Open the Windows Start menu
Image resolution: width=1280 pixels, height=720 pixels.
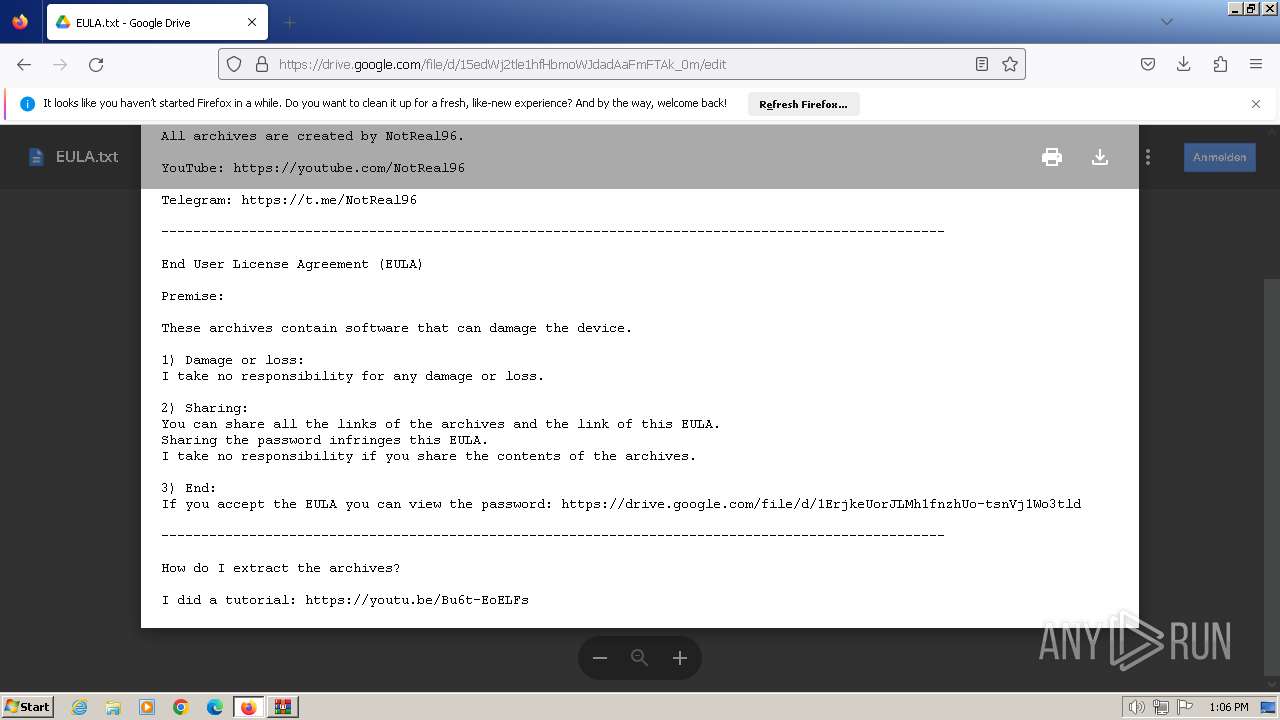pos(27,706)
